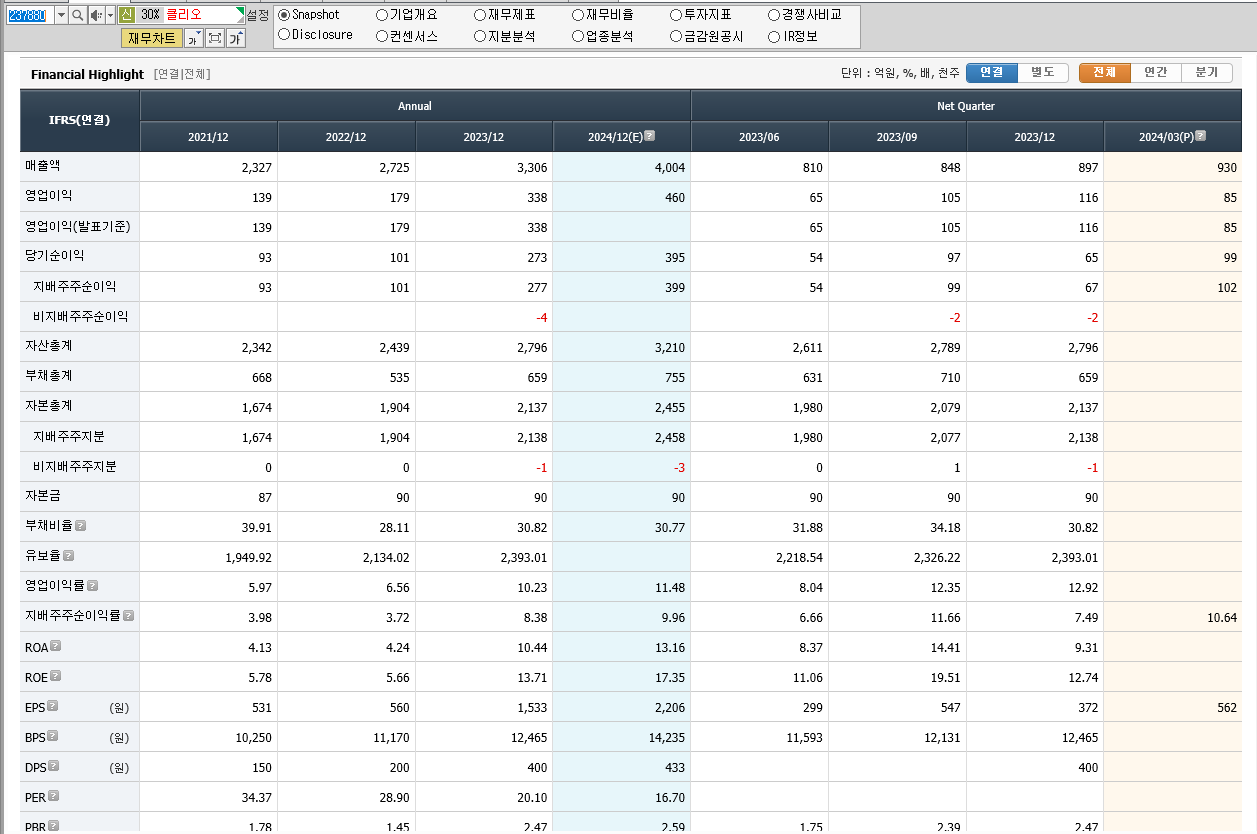This screenshot has width=1257, height=834.
Task: Switch to the 연결 consolidated tab
Action: (x=992, y=73)
